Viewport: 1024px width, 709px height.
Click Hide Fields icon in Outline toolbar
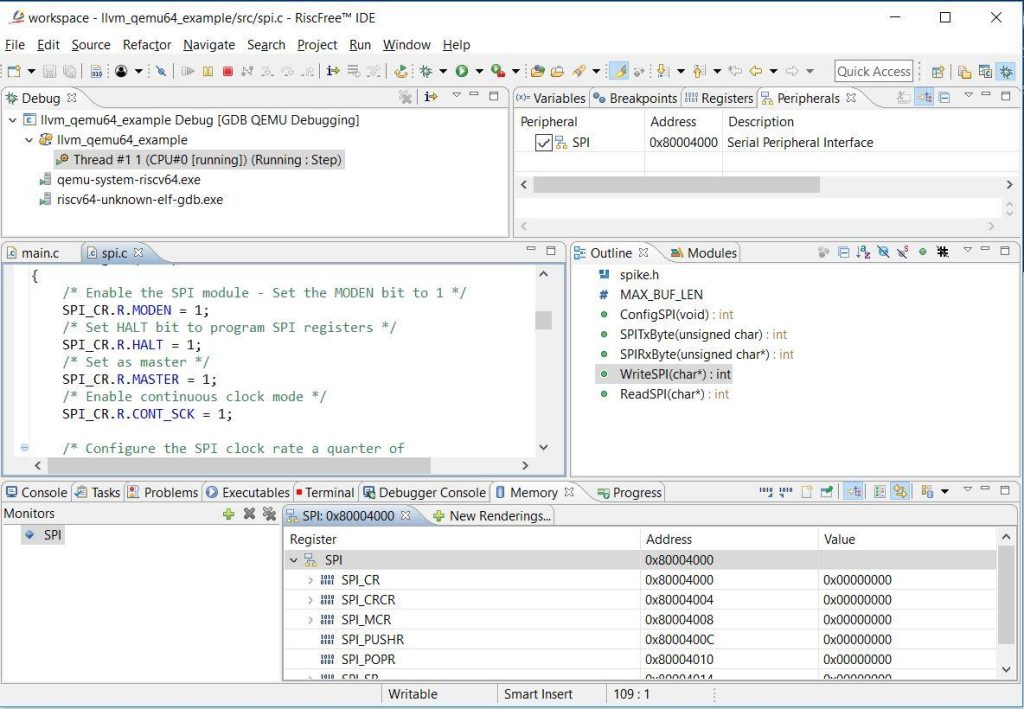coord(883,252)
